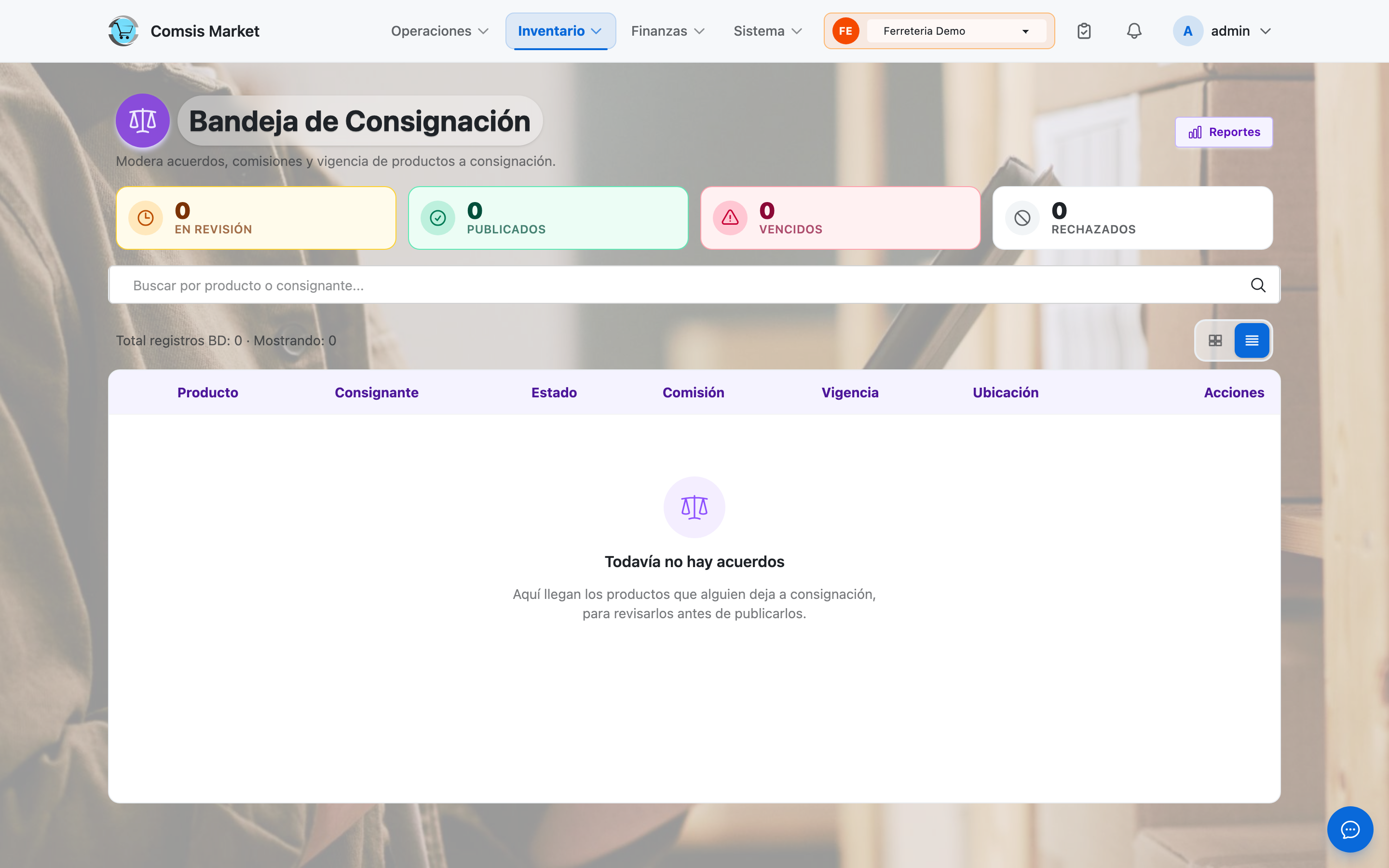Click the clock icon in En Revisión card

(146, 218)
